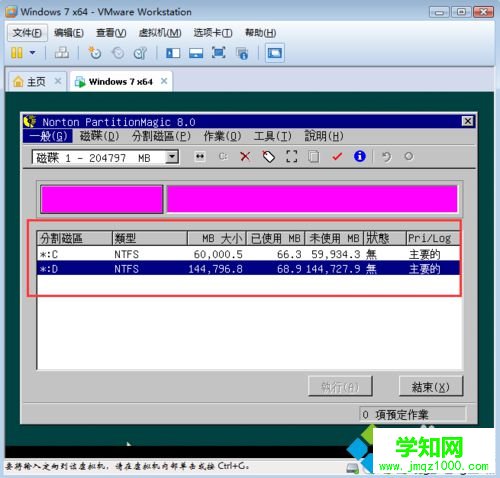Viewport: 500px width, 478px height.
Task: Click the copy partition icon
Action: pyautogui.click(x=314, y=156)
